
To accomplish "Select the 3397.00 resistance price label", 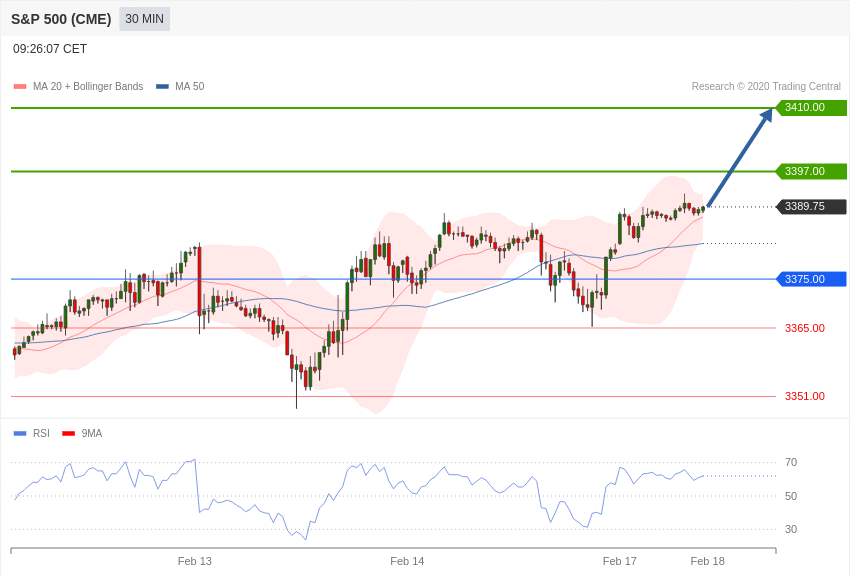I will (811, 171).
